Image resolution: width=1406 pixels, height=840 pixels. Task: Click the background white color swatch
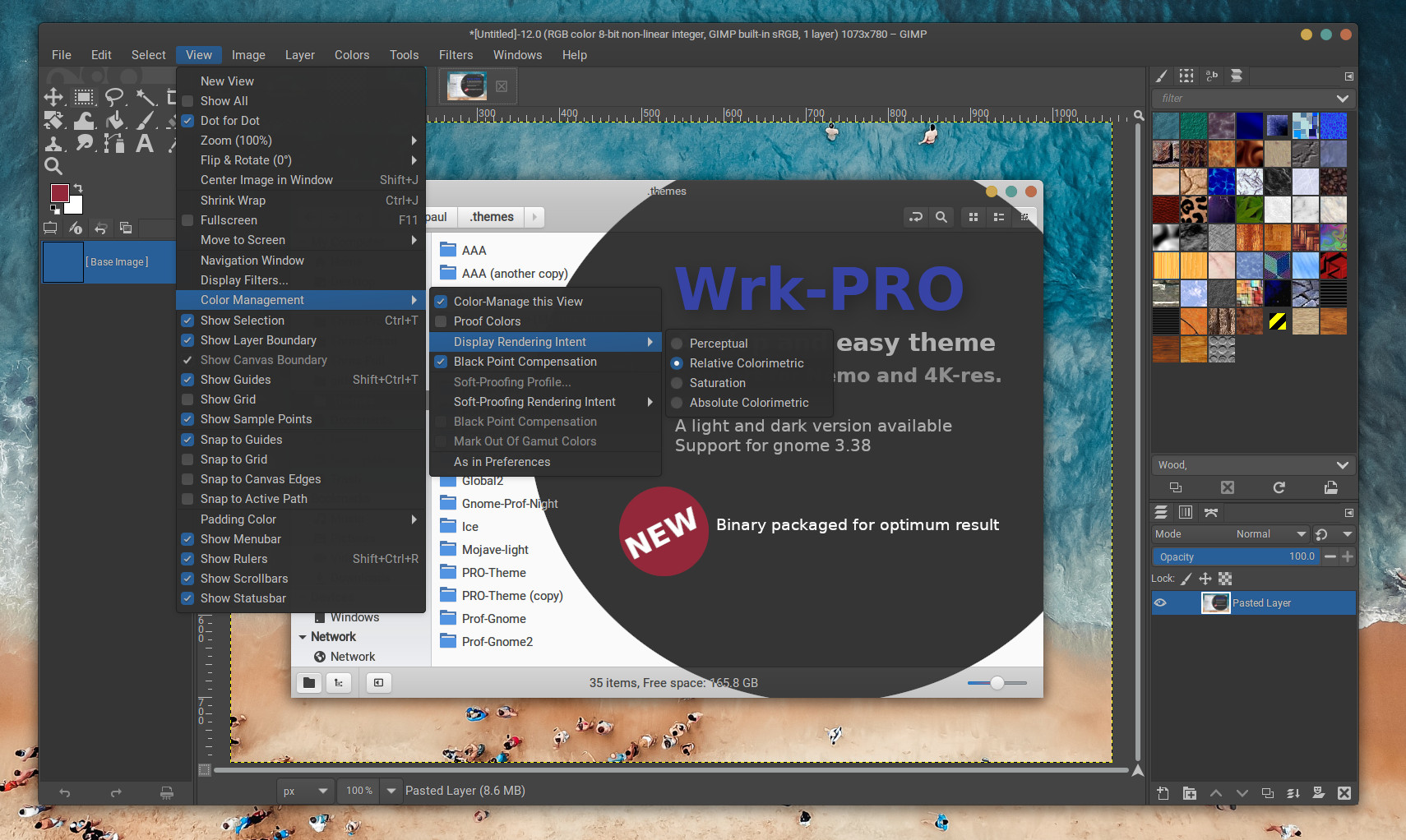pyautogui.click(x=76, y=206)
